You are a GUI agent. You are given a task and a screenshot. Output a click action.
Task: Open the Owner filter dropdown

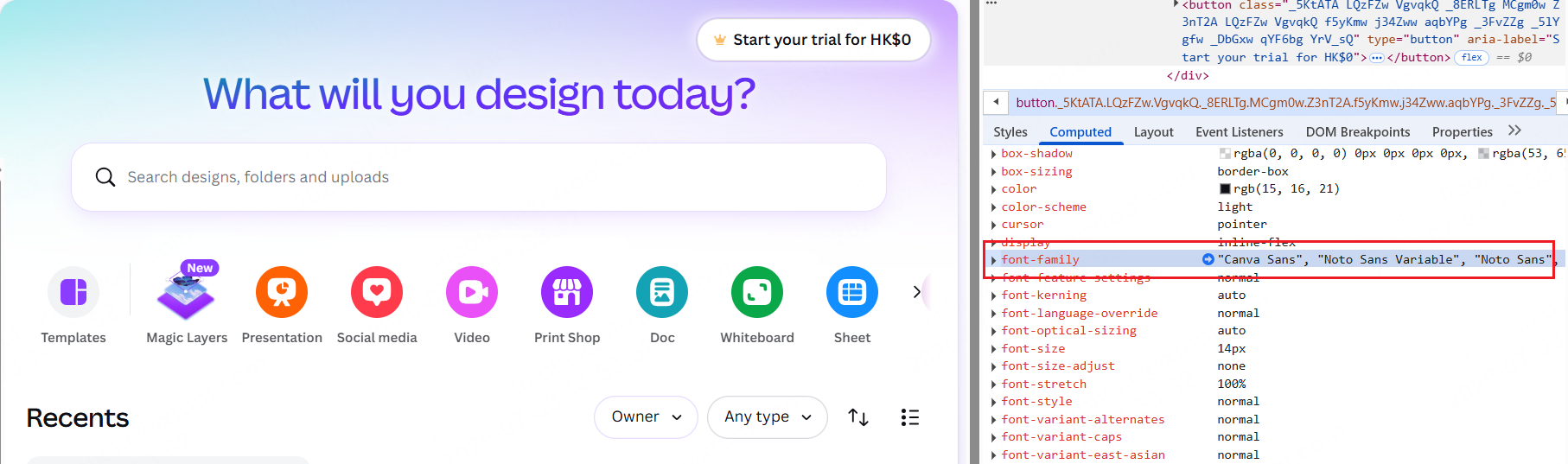pos(646,417)
